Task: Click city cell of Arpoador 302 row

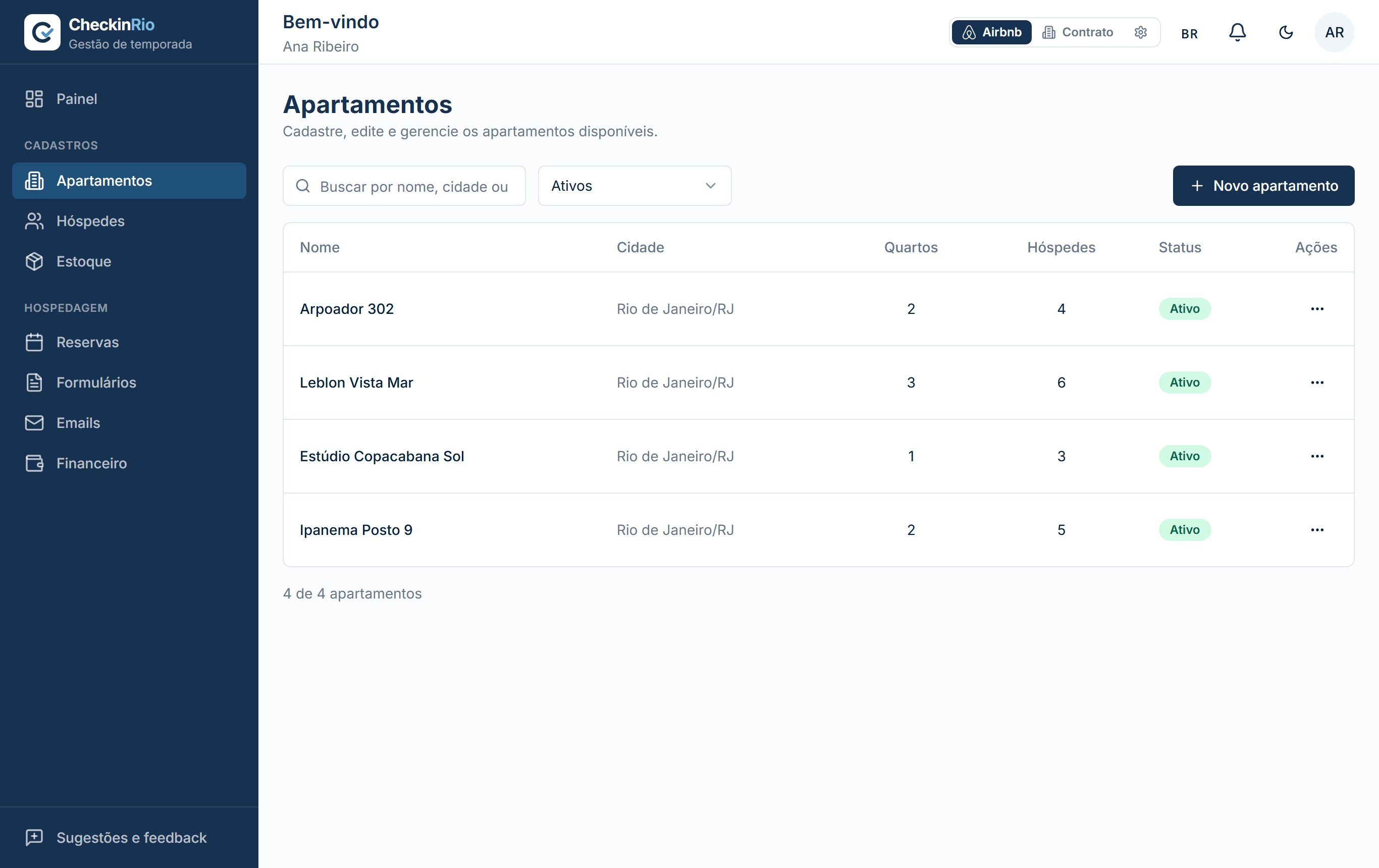Action: pyautogui.click(x=675, y=309)
